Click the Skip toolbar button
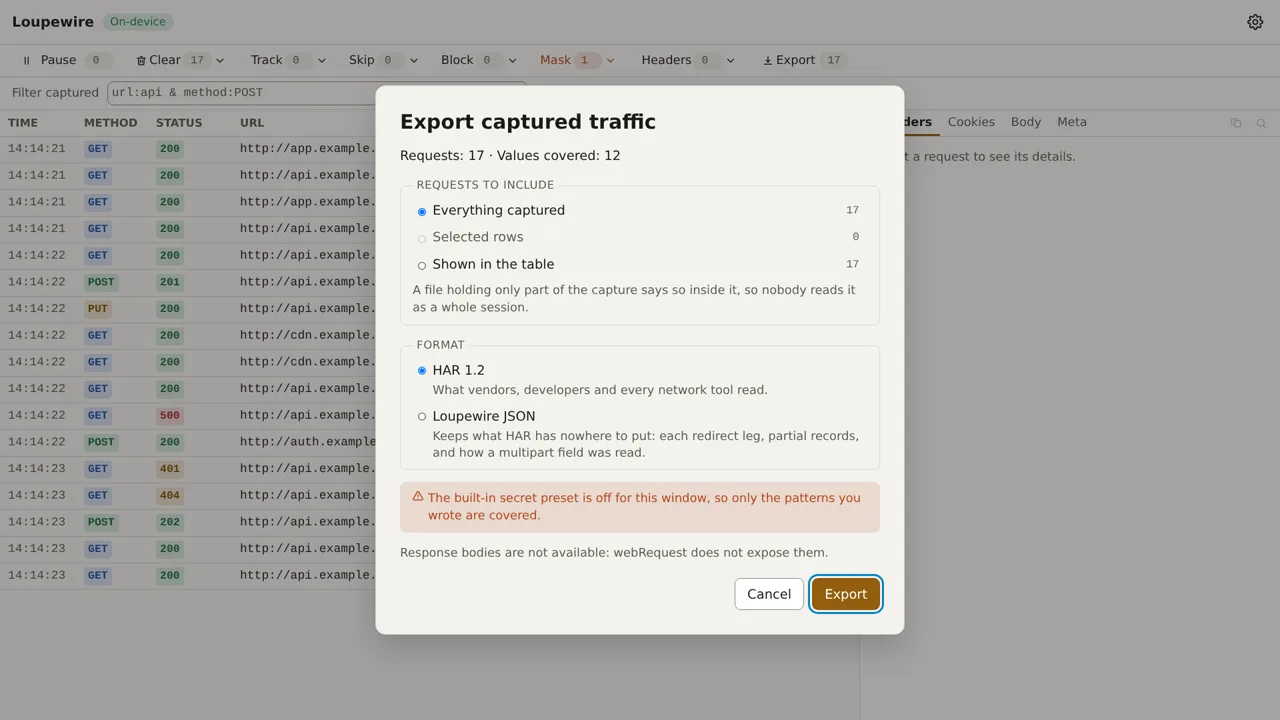 click(x=374, y=60)
